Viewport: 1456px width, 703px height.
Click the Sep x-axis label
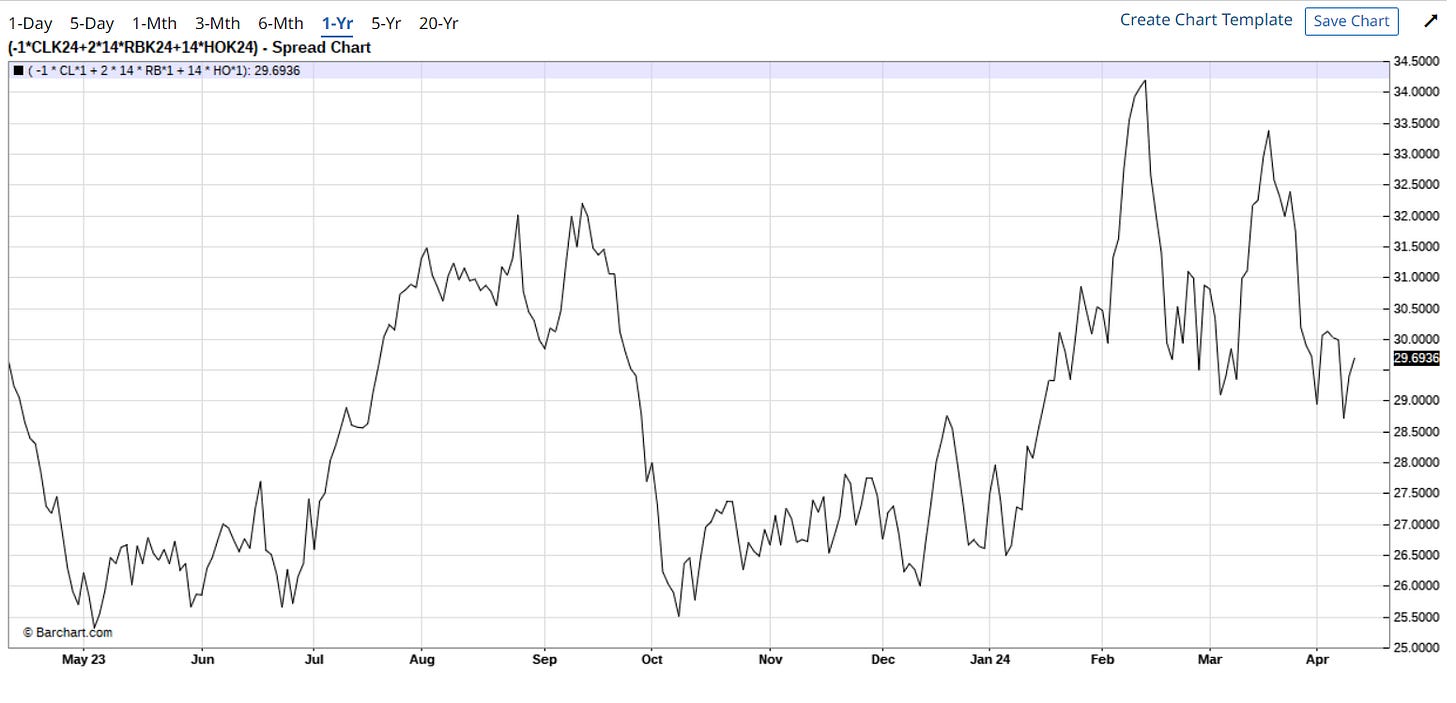pyautogui.click(x=544, y=659)
